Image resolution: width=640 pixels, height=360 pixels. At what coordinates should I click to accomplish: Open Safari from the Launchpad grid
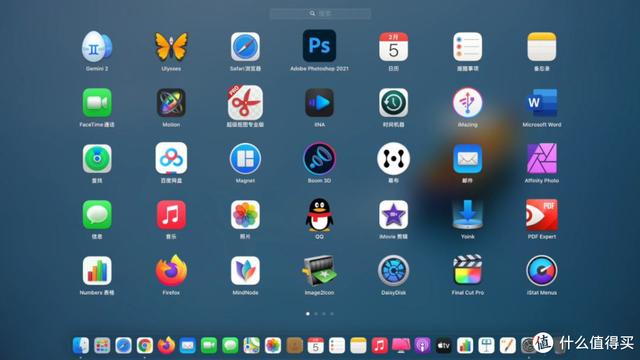245,47
